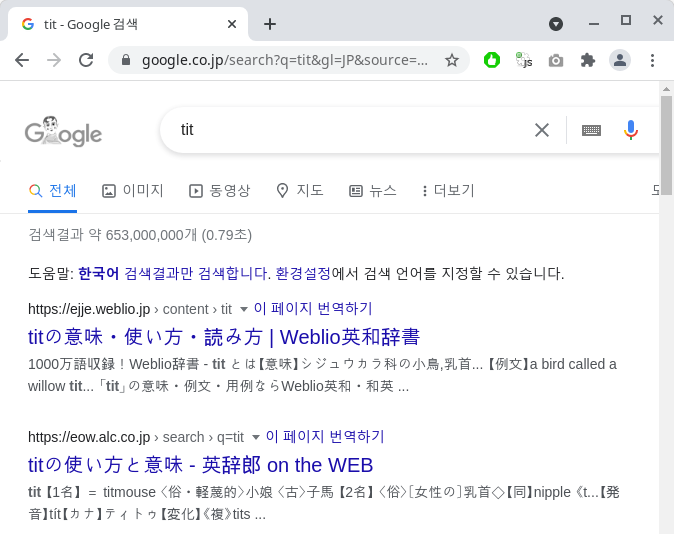Click the '한국어 검색결과만 검색합니다' link
The height and width of the screenshot is (534, 674).
(x=173, y=273)
